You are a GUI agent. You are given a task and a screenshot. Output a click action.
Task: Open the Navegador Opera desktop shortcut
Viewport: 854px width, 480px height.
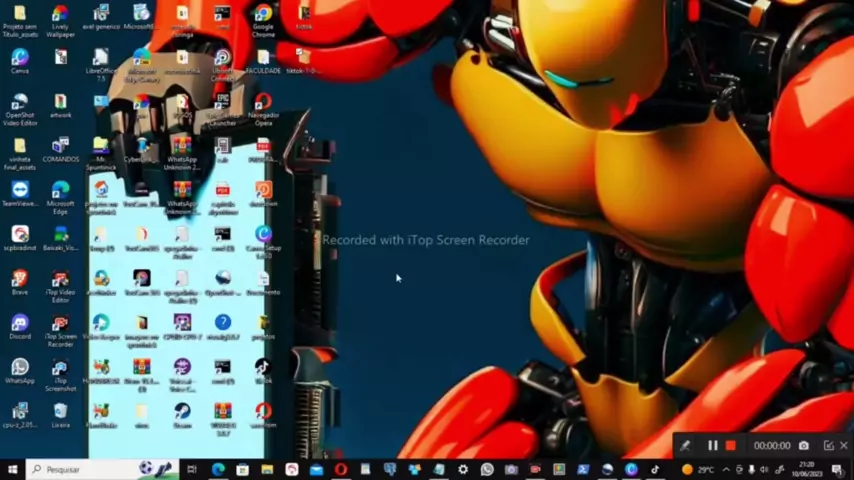(263, 110)
